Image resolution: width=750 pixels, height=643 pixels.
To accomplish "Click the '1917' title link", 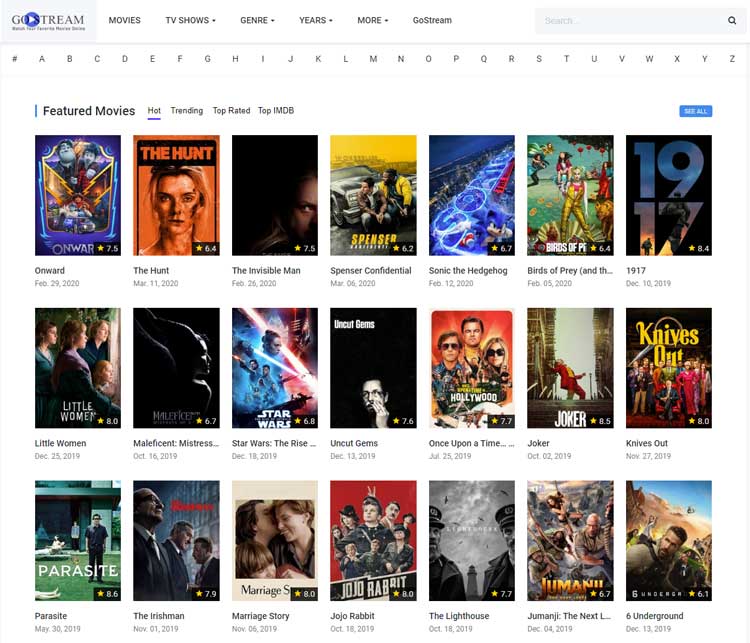I will point(636,270).
